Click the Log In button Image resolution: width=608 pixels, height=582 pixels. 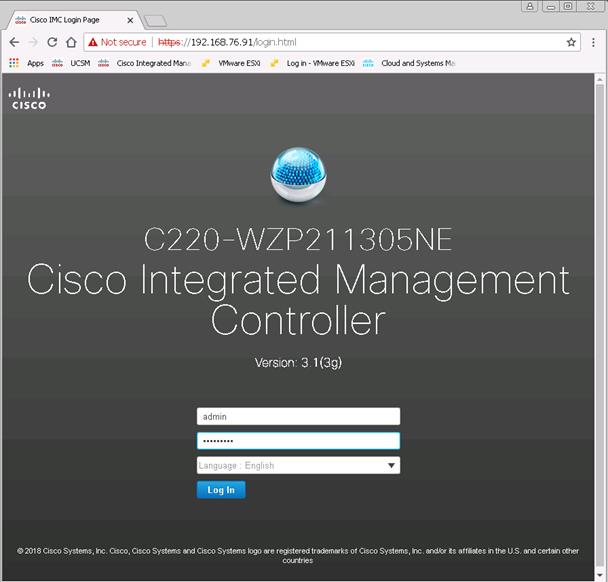(221, 490)
